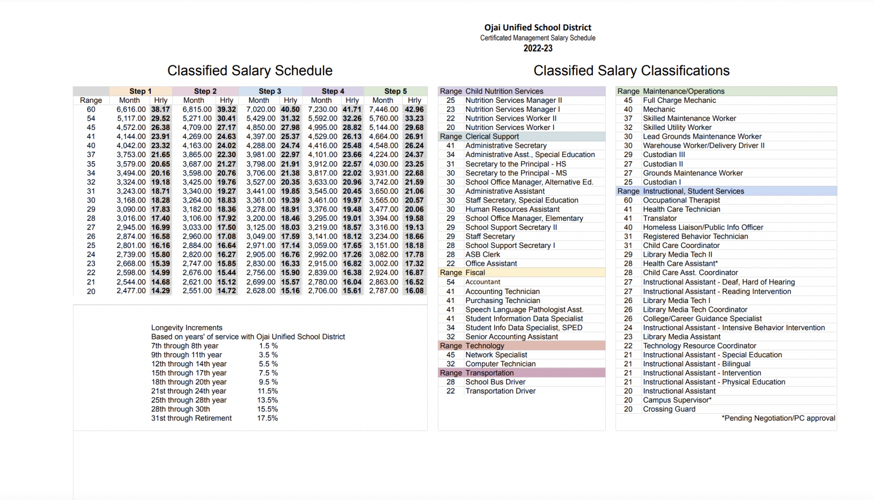Select the Child Nutrition Services category header
Viewport: 874px width, 500px height.
[x=504, y=91]
